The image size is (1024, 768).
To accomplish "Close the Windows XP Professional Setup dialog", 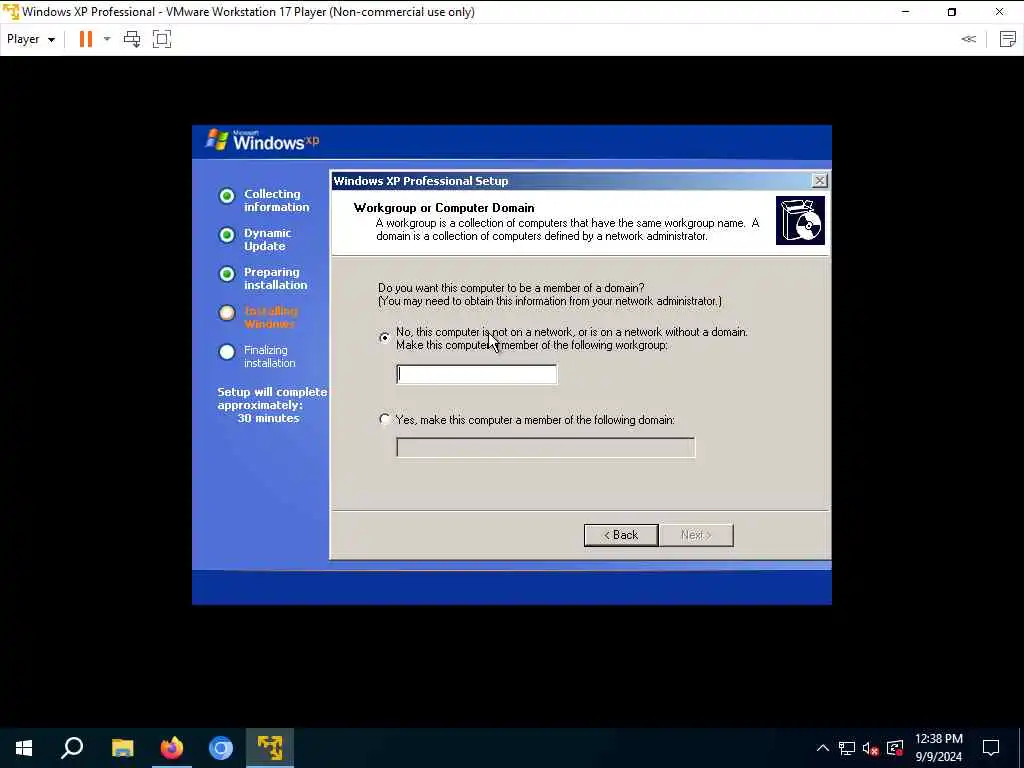I will tap(820, 181).
